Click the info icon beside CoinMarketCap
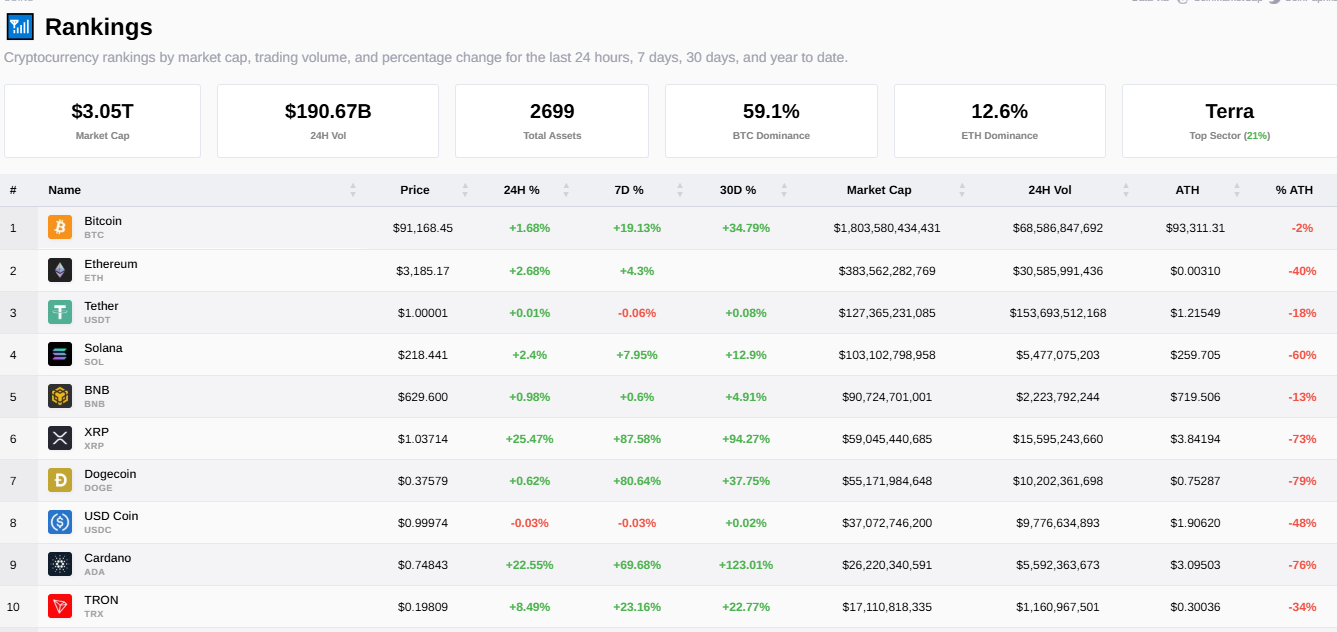 1182,3
